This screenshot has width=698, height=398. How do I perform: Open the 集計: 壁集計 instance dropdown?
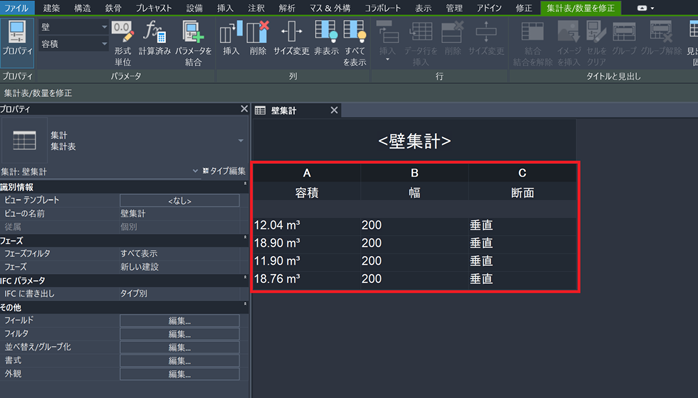(195, 171)
